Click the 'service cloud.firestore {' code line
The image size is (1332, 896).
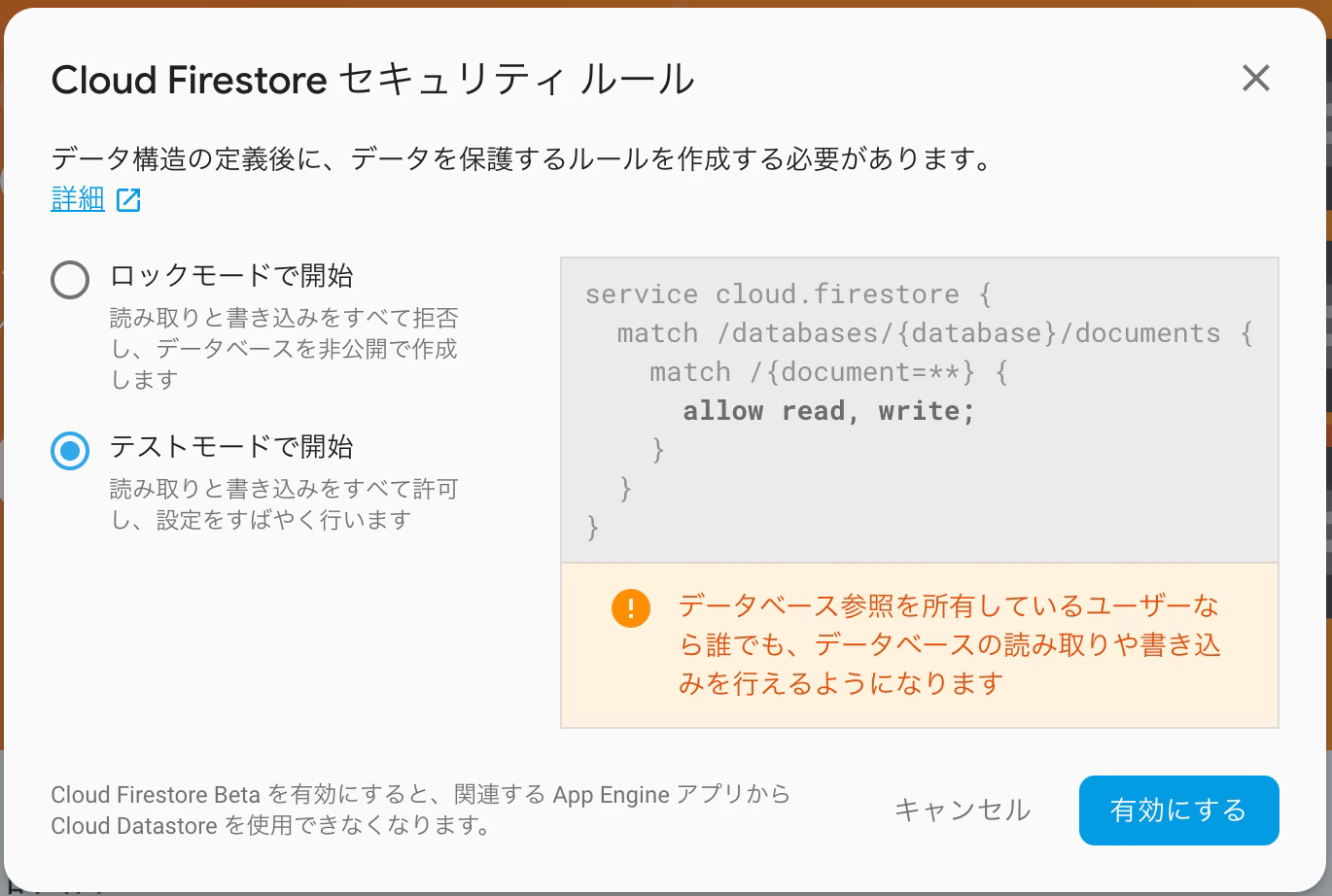pos(788,294)
